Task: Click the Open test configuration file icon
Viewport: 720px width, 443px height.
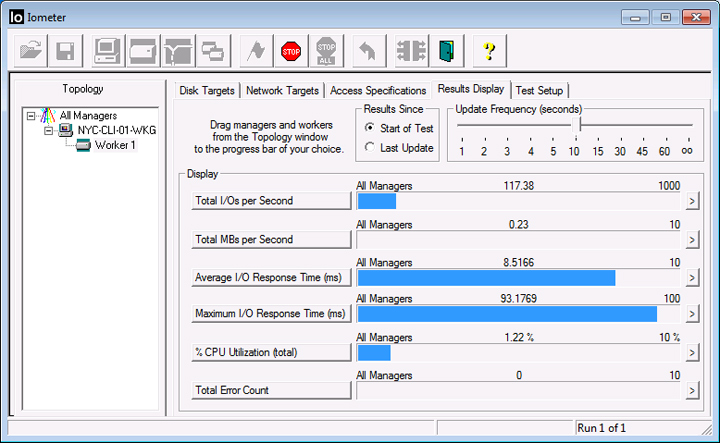Action: [x=30, y=50]
